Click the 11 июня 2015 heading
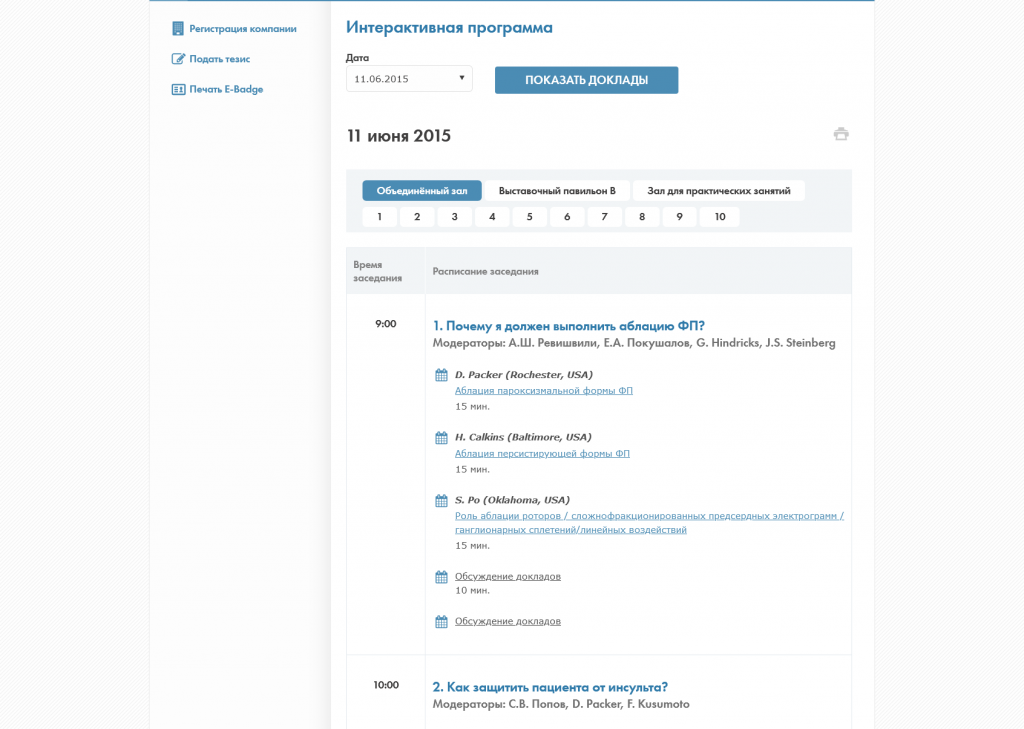 pos(399,136)
